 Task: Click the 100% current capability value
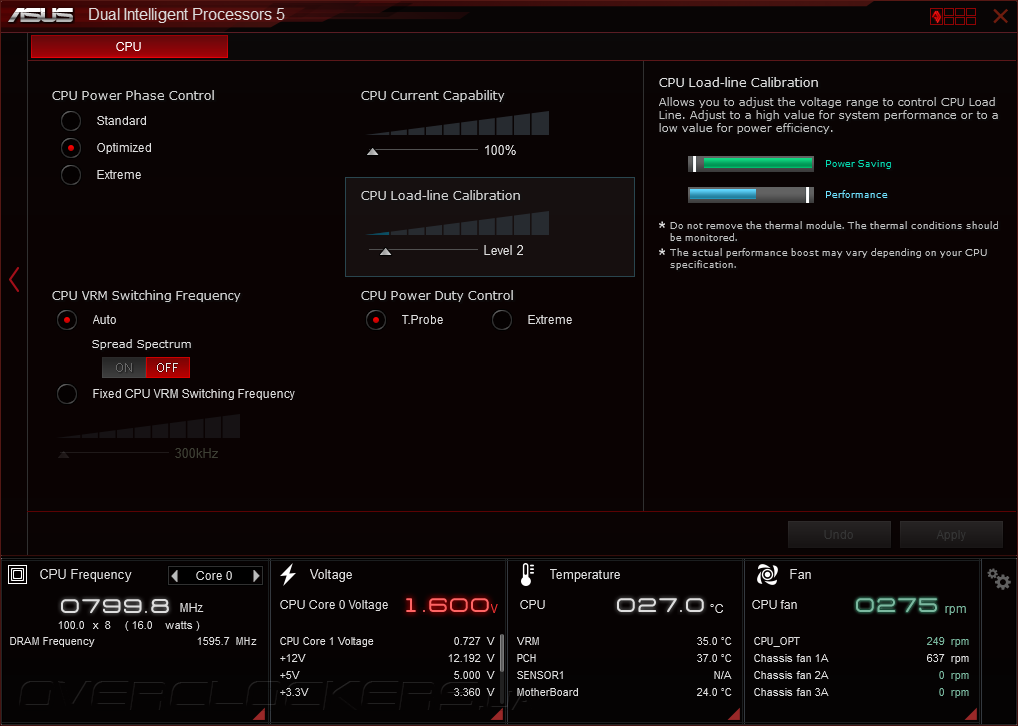500,151
